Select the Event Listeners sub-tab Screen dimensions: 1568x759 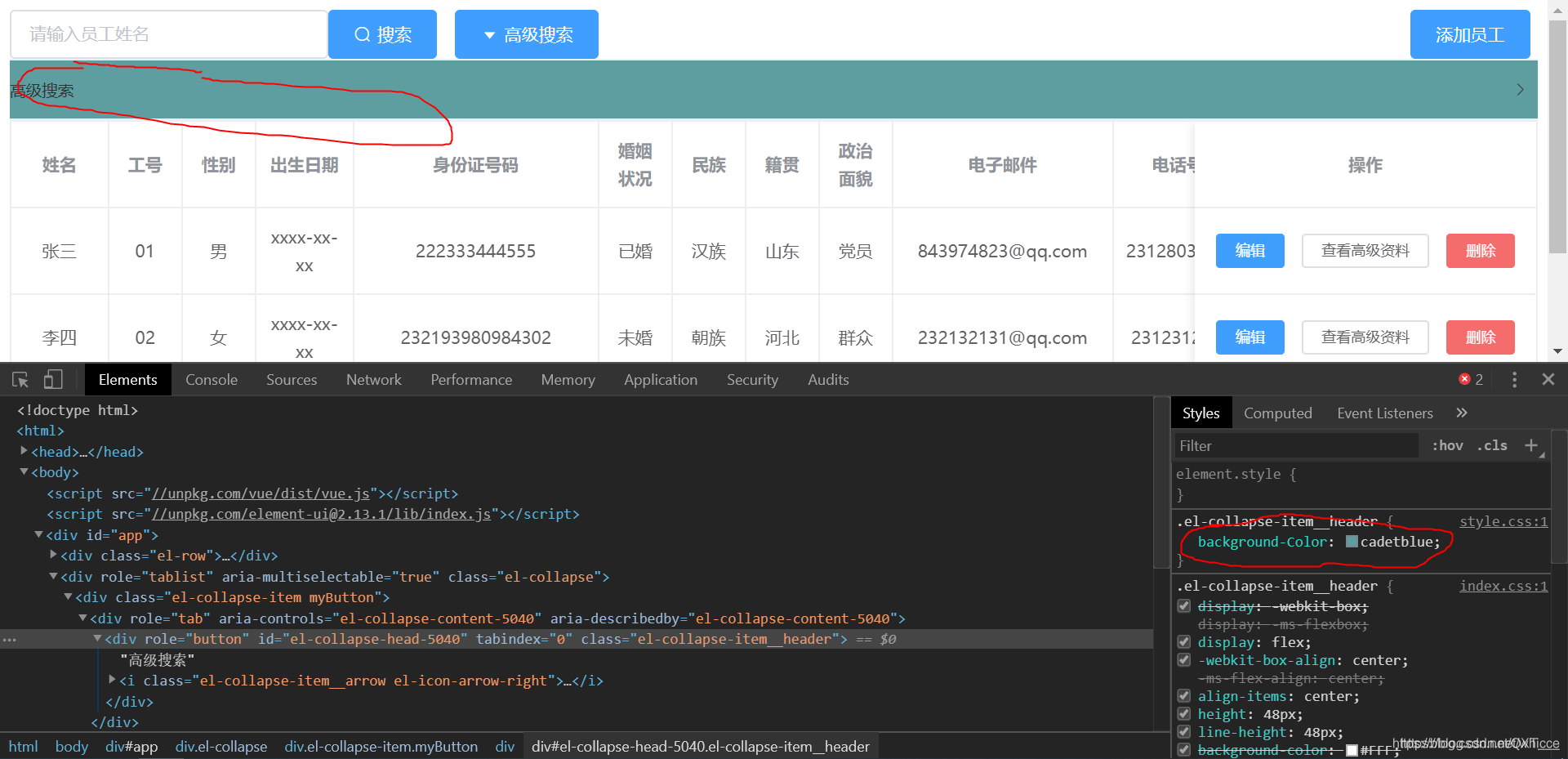1385,413
